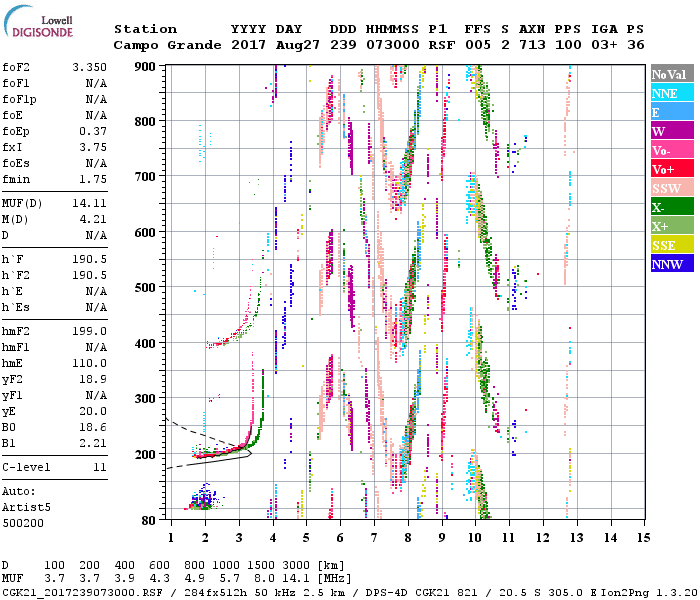Select the X+ light green legend swatch
Screen dimensions: 700x600
(672, 225)
